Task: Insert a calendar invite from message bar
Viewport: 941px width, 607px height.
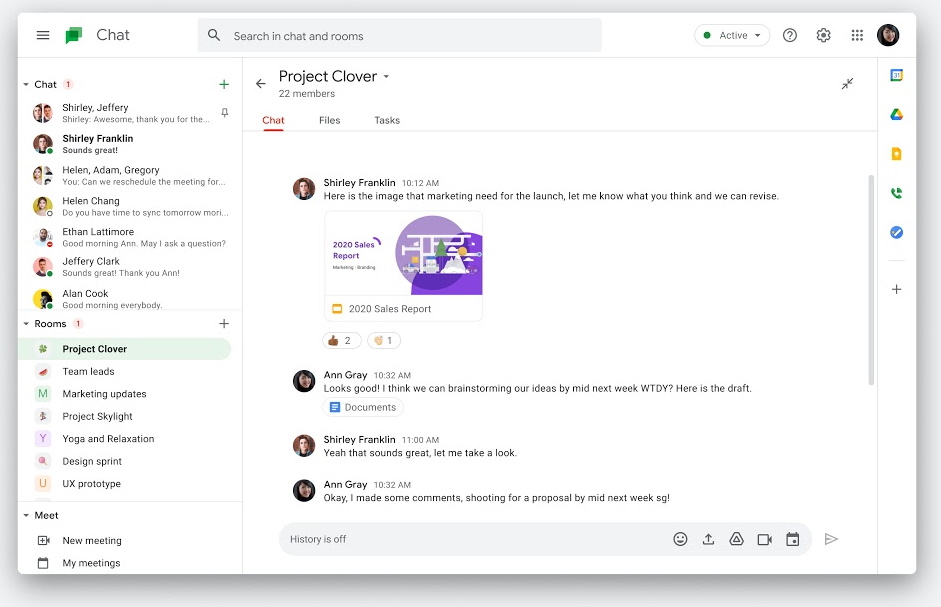Action: coord(793,539)
